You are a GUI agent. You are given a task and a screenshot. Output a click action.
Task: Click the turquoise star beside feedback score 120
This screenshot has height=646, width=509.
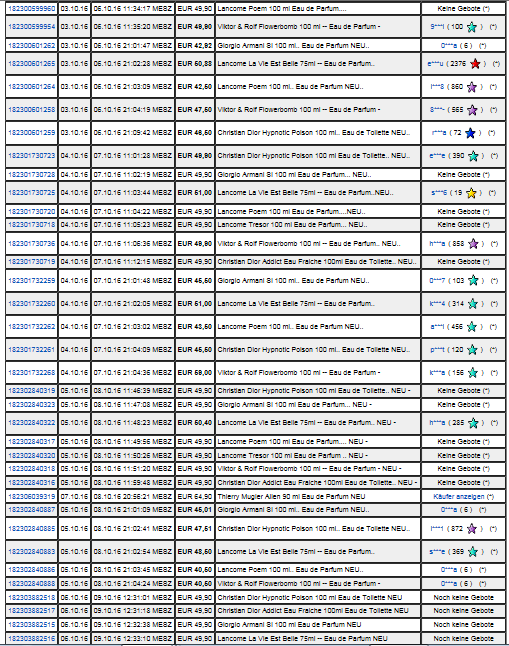(472, 350)
